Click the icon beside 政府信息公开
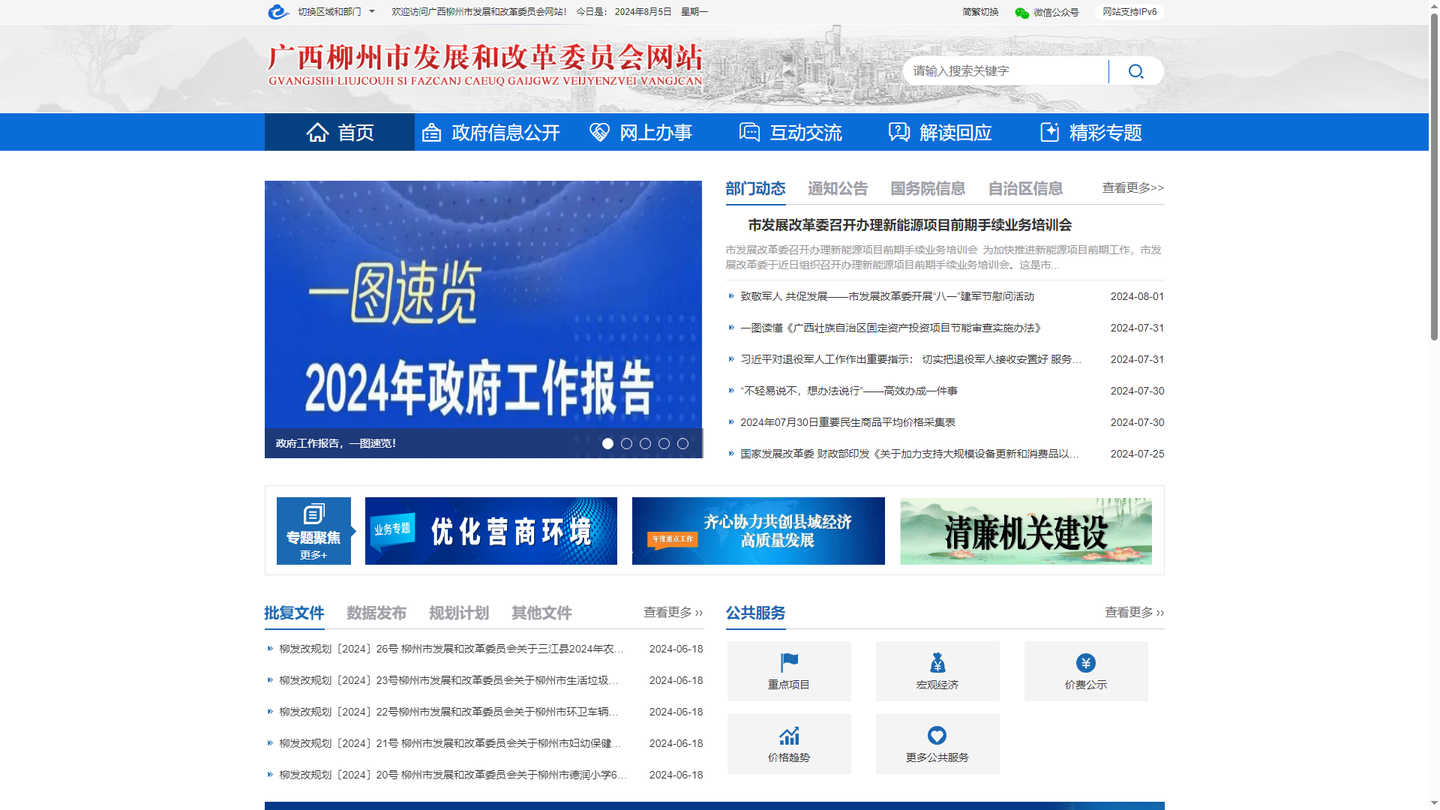Image resolution: width=1440 pixels, height=810 pixels. click(x=432, y=132)
